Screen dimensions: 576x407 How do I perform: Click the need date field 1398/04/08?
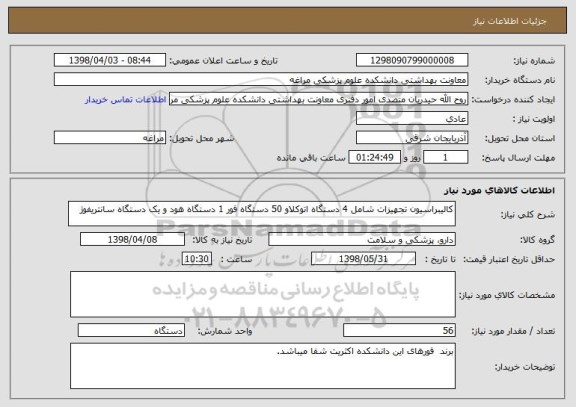pyautogui.click(x=132, y=239)
